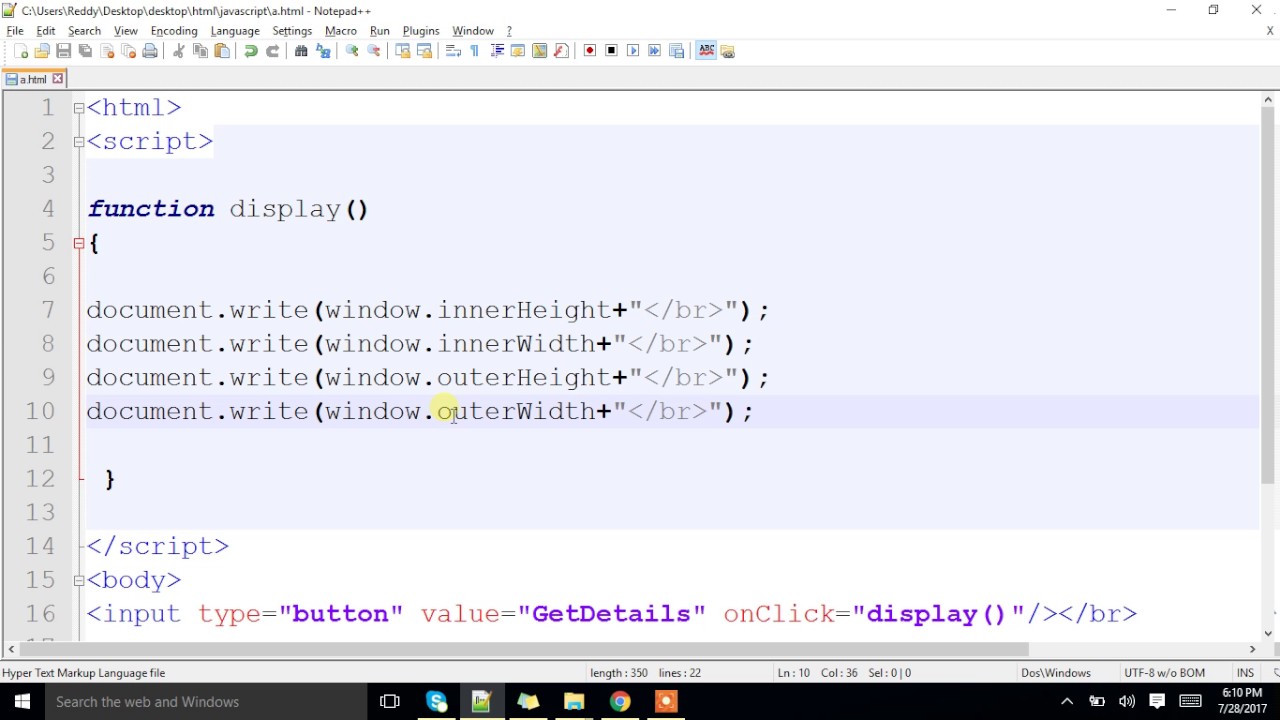Cut selection with scissors icon
The image size is (1280, 720).
coord(180,51)
